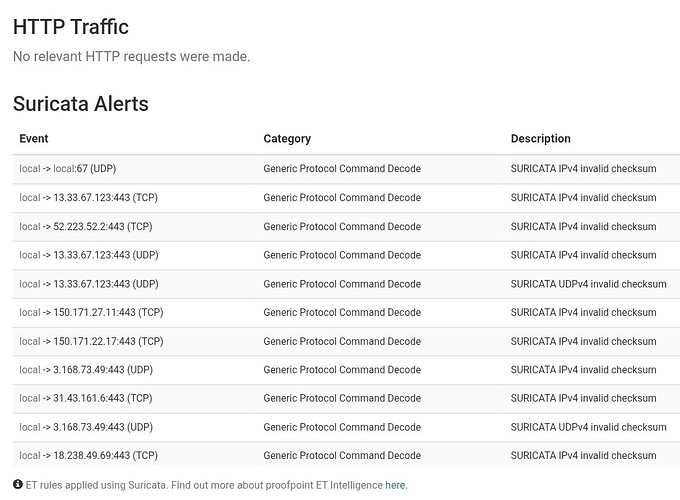Click the Suricata Alerts heading
Screen dimensions: 680x500
(x=81, y=103)
